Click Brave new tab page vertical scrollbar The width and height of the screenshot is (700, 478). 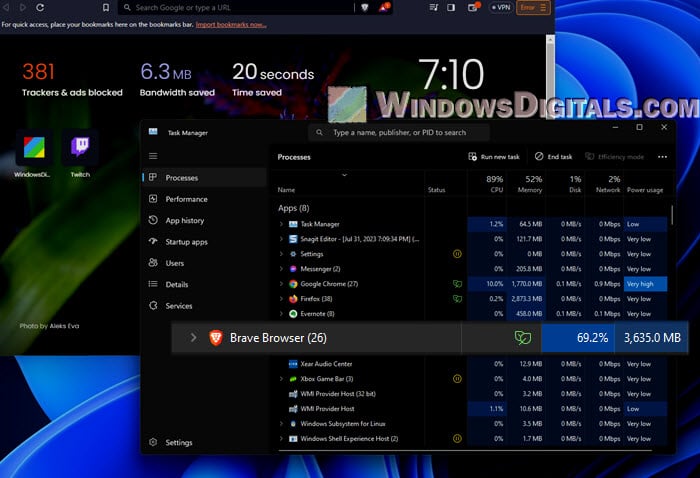coord(550,76)
